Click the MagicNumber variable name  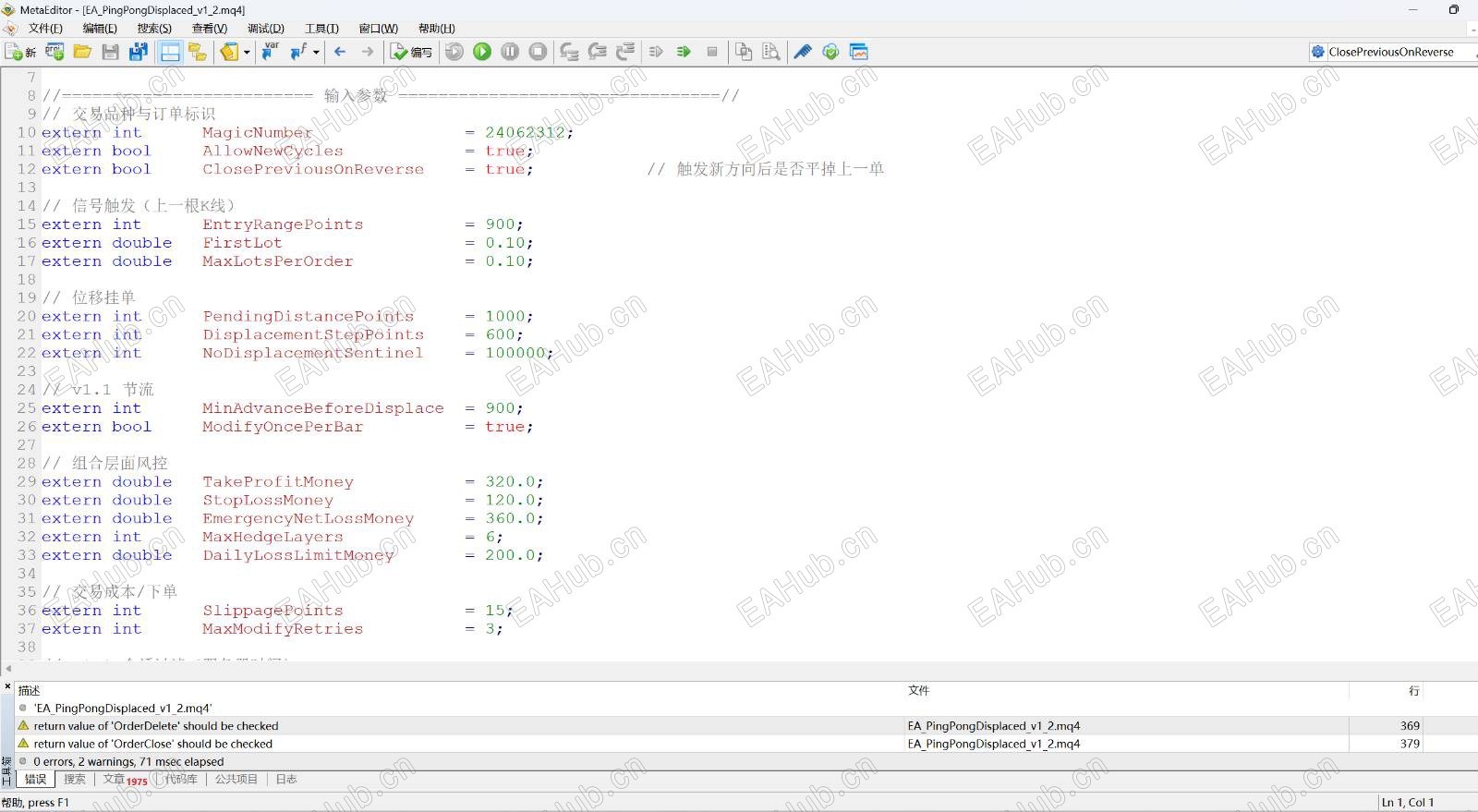click(x=258, y=132)
